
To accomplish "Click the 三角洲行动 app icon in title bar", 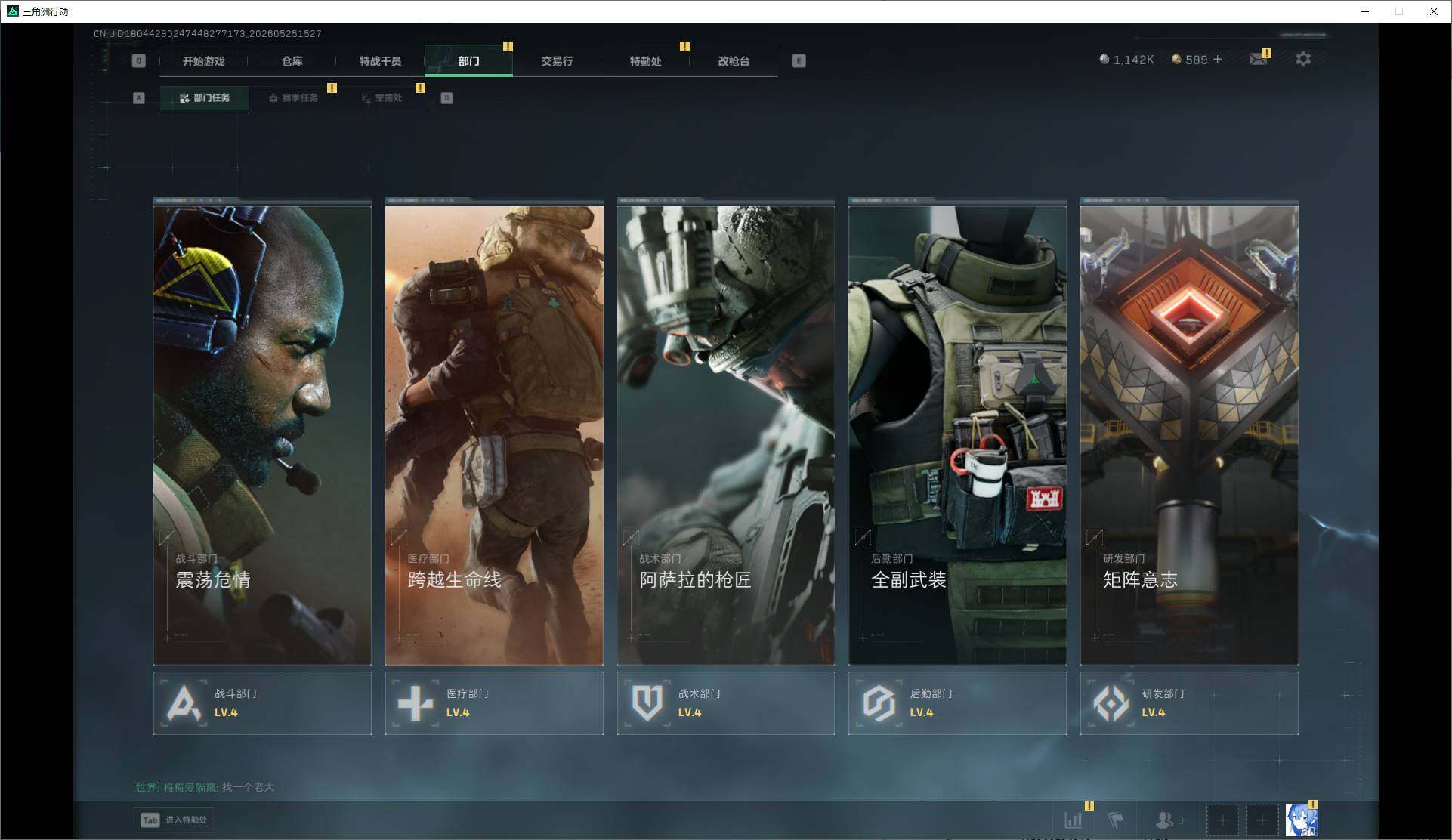I will click(12, 11).
